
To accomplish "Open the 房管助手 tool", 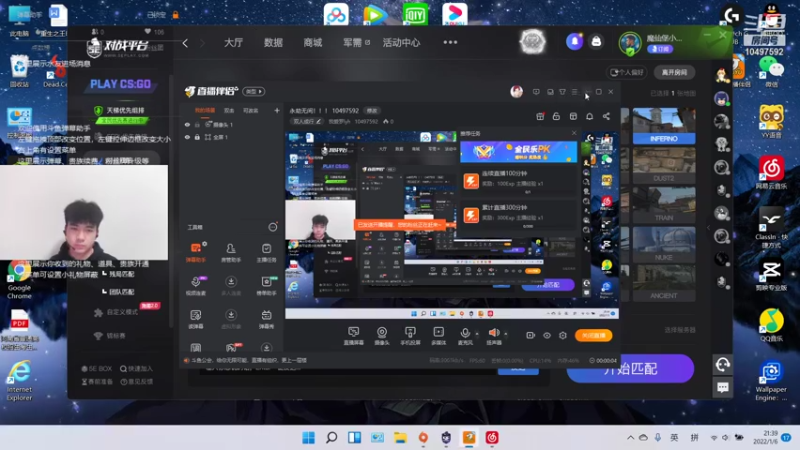I will (231, 252).
